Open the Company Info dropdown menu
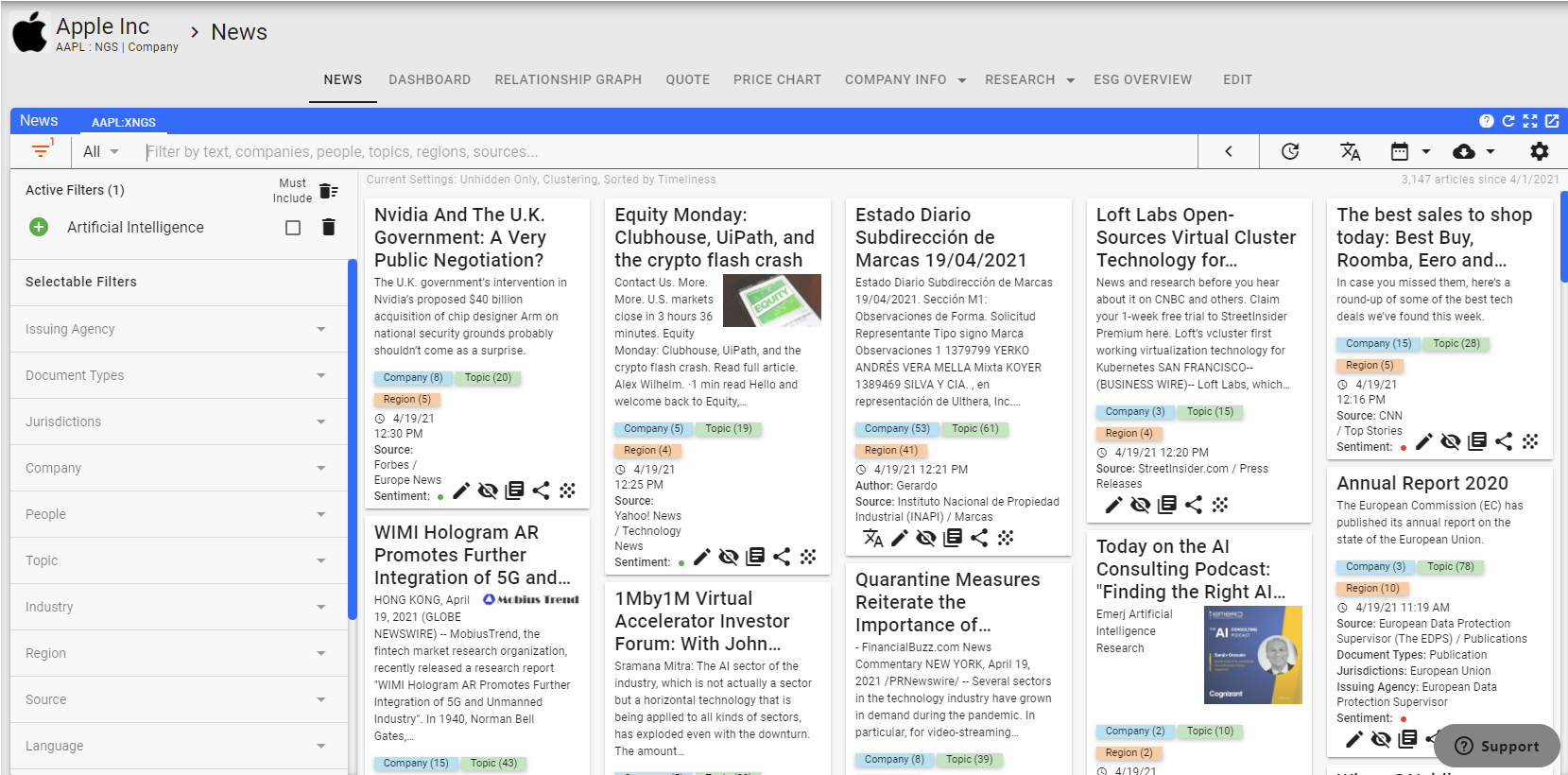This screenshot has width=1568, height=775. point(905,80)
